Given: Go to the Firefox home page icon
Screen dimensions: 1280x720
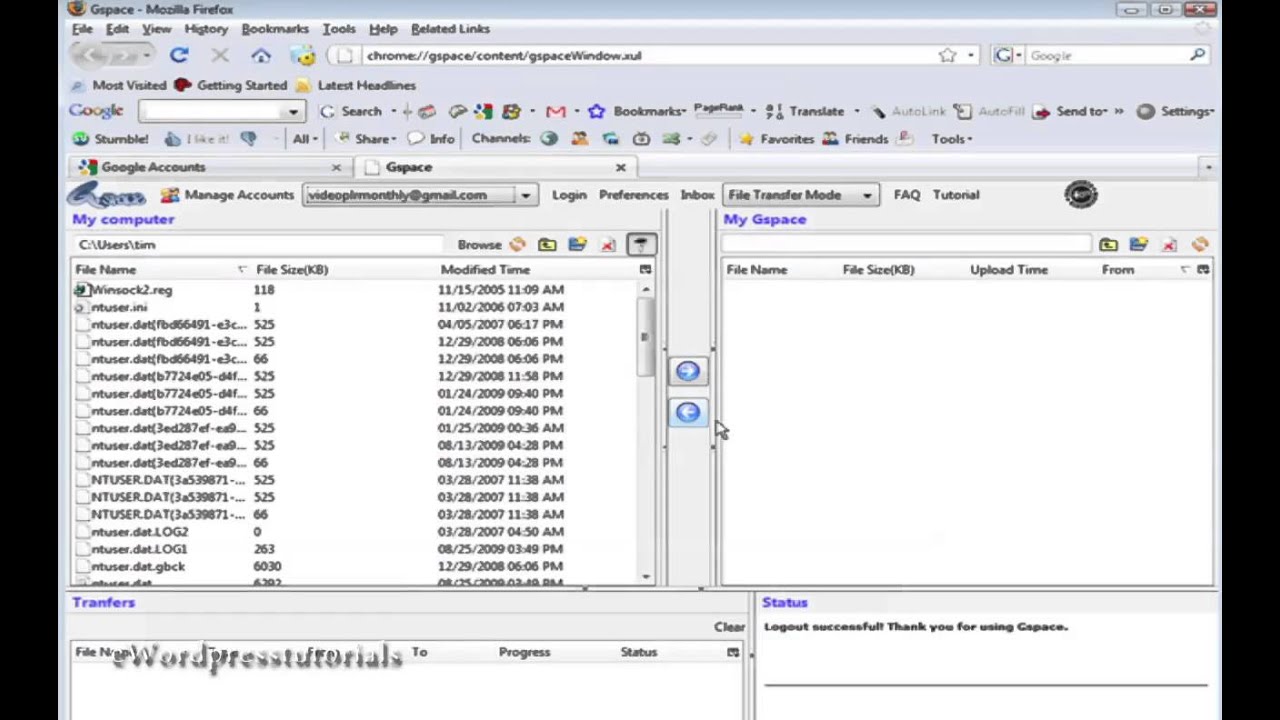Looking at the screenshot, I should coord(261,56).
